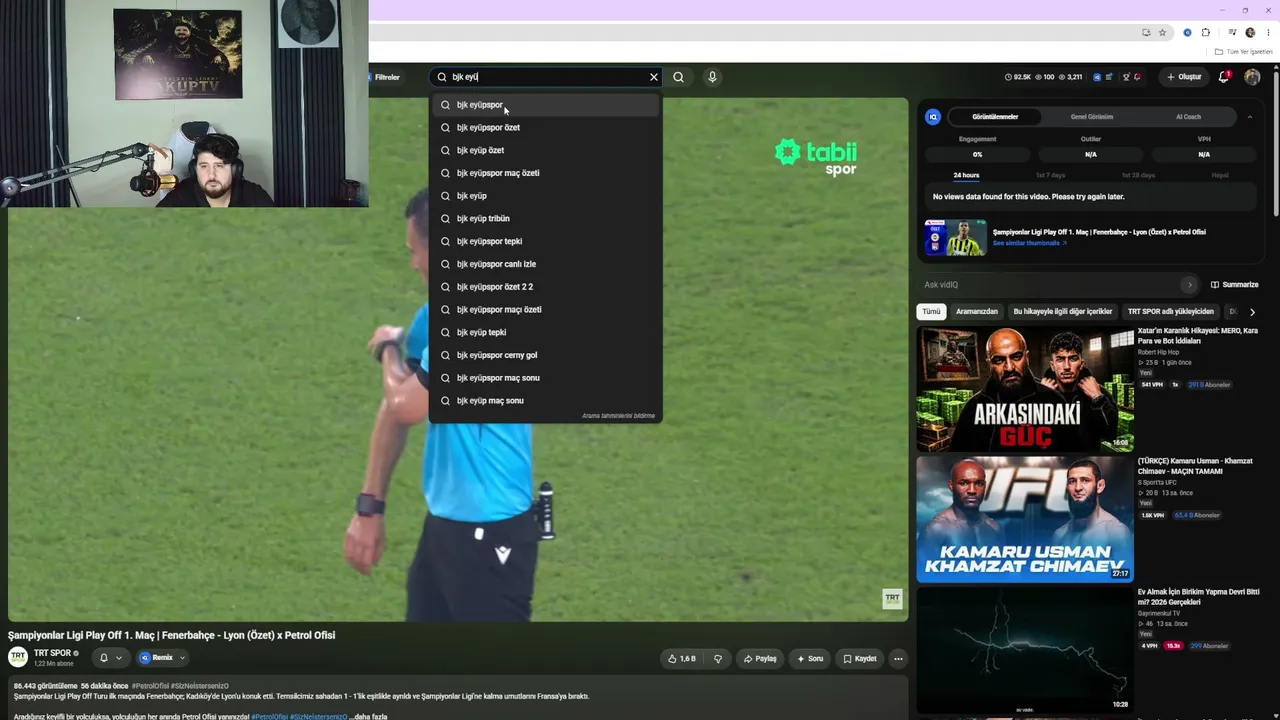The image size is (1280, 720).
Task: Open Chrome media control icon
Action: [1232, 33]
